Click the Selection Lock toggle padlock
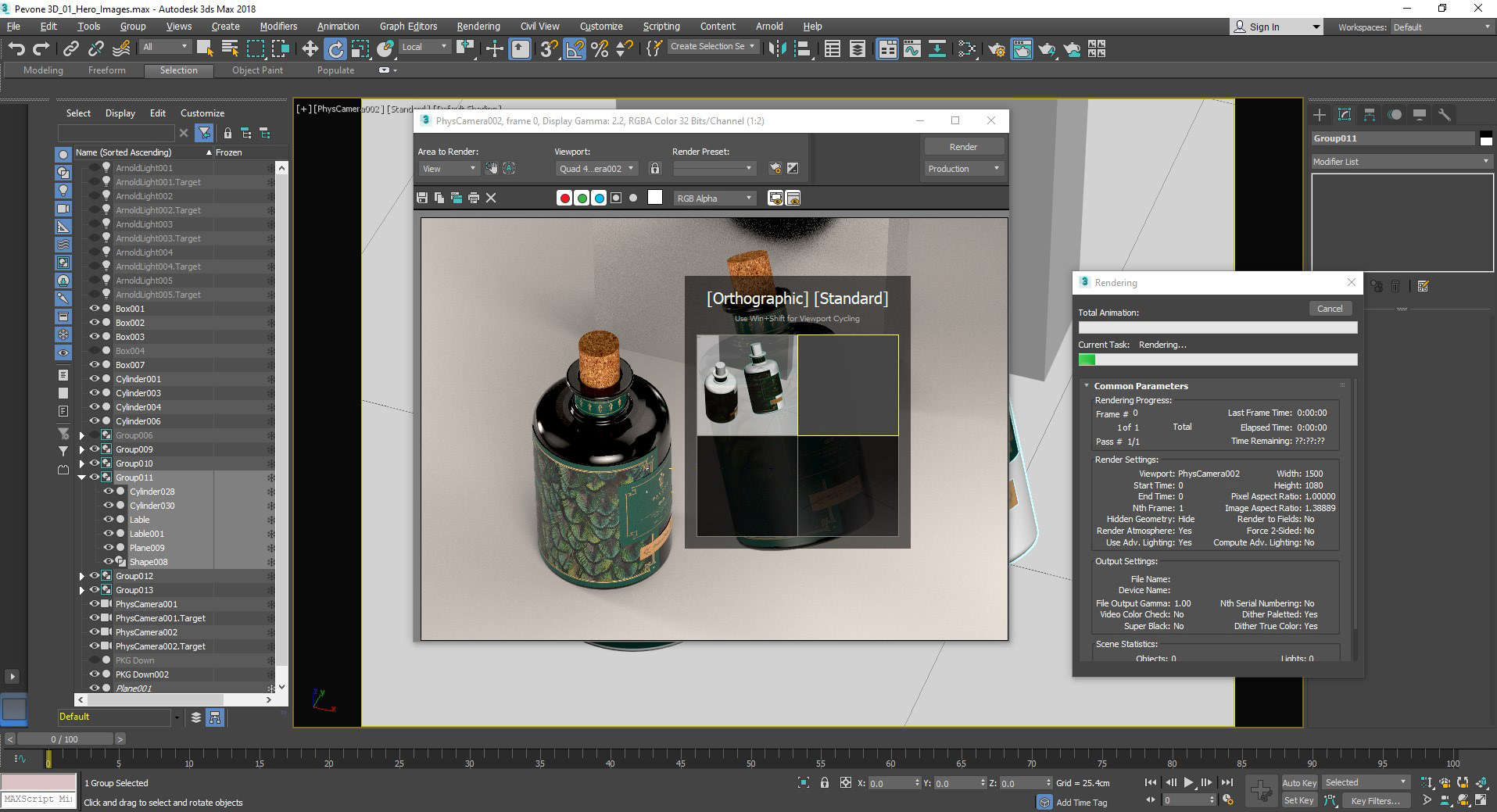The width and height of the screenshot is (1497, 812). tap(824, 782)
